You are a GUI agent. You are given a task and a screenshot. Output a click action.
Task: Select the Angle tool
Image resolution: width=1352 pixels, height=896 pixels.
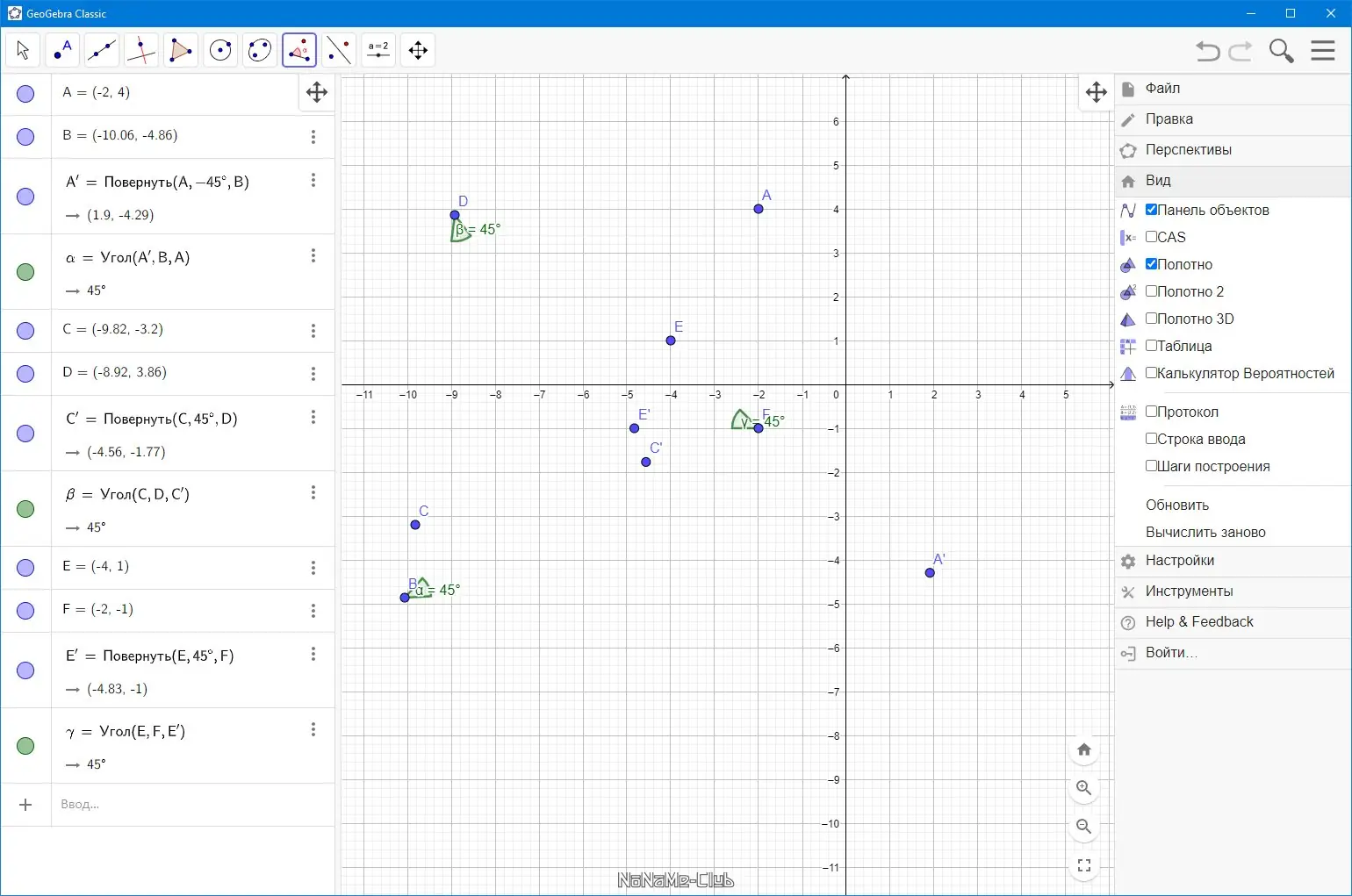point(299,50)
